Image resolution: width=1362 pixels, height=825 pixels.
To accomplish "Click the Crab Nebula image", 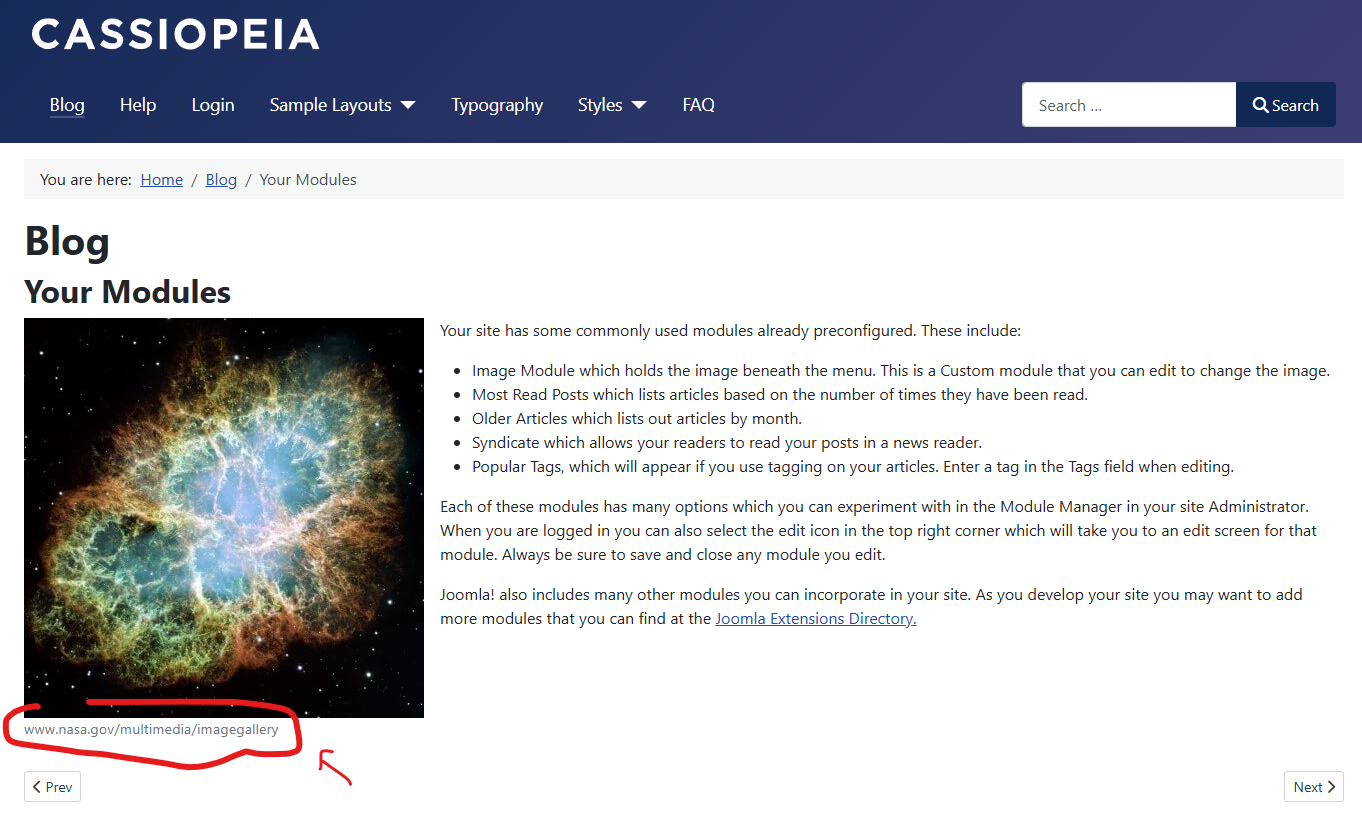I will tap(224, 518).
